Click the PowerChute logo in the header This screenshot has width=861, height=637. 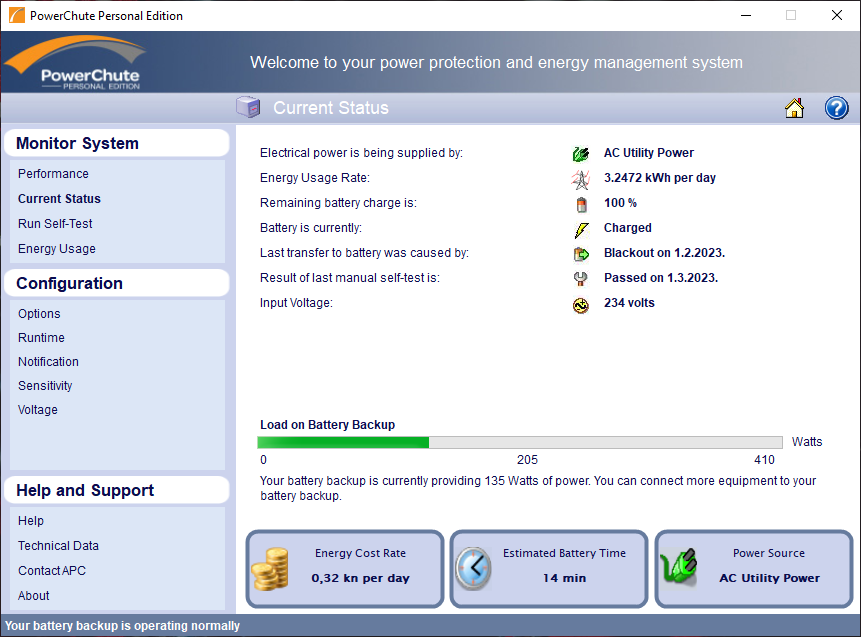coord(76,62)
